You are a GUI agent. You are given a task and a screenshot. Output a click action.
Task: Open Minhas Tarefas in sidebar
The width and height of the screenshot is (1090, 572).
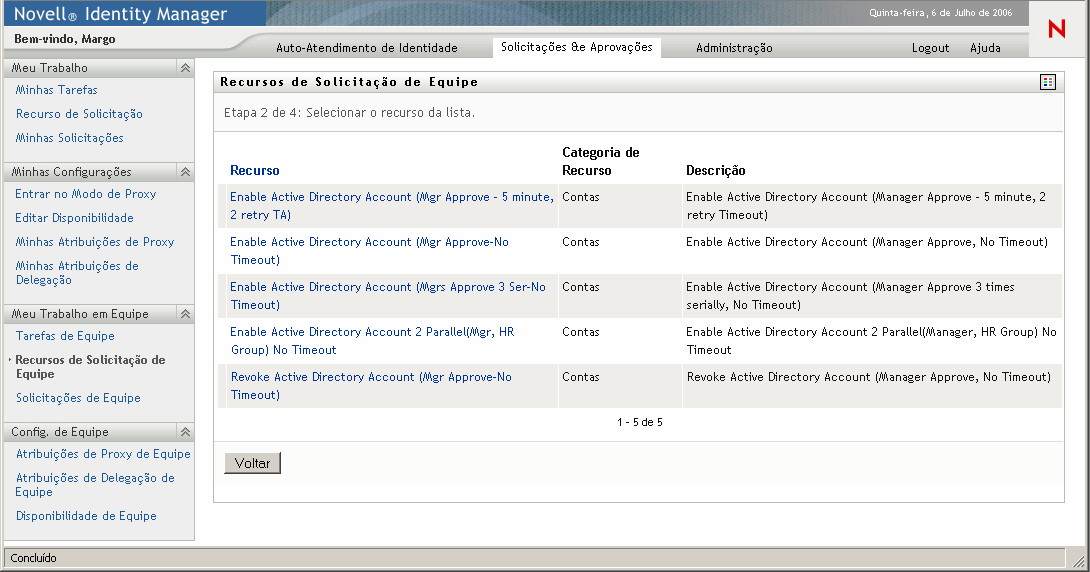pyautogui.click(x=56, y=90)
